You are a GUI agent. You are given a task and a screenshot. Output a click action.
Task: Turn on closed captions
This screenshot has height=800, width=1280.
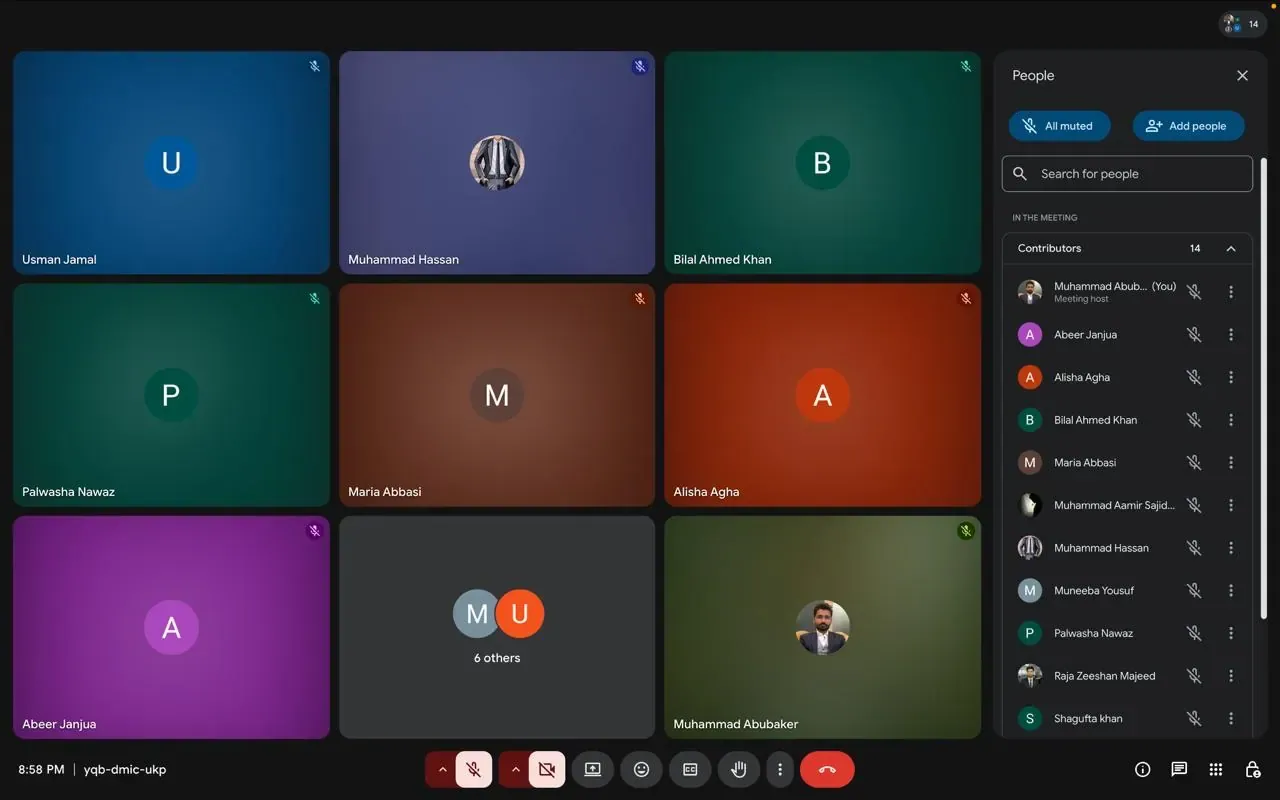pyautogui.click(x=690, y=769)
